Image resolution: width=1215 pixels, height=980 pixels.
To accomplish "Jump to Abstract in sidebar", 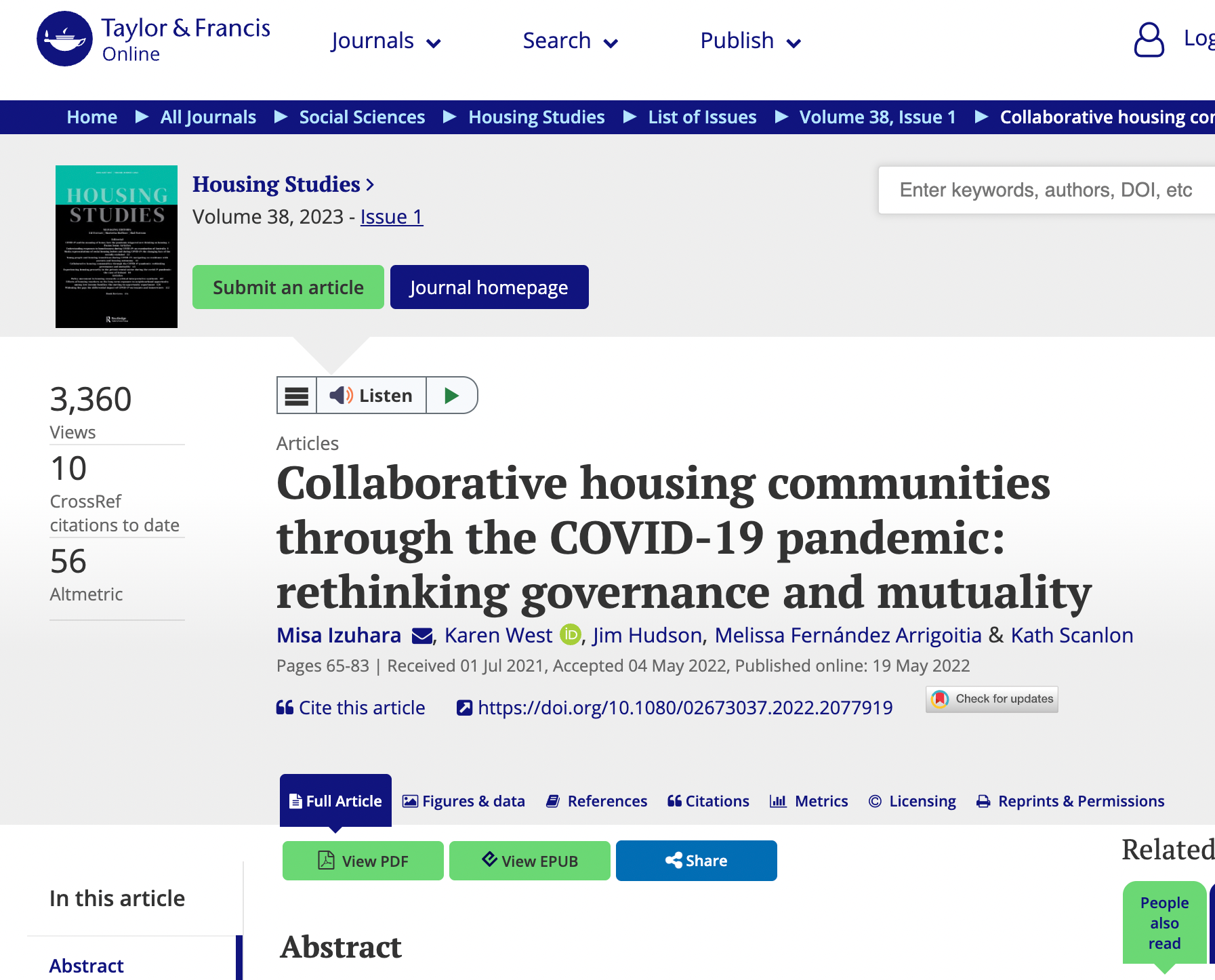I will 87,965.
